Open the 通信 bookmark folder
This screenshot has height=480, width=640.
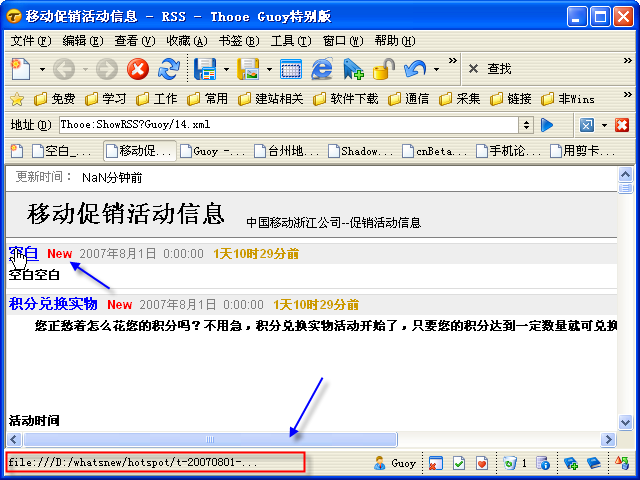coord(409,99)
